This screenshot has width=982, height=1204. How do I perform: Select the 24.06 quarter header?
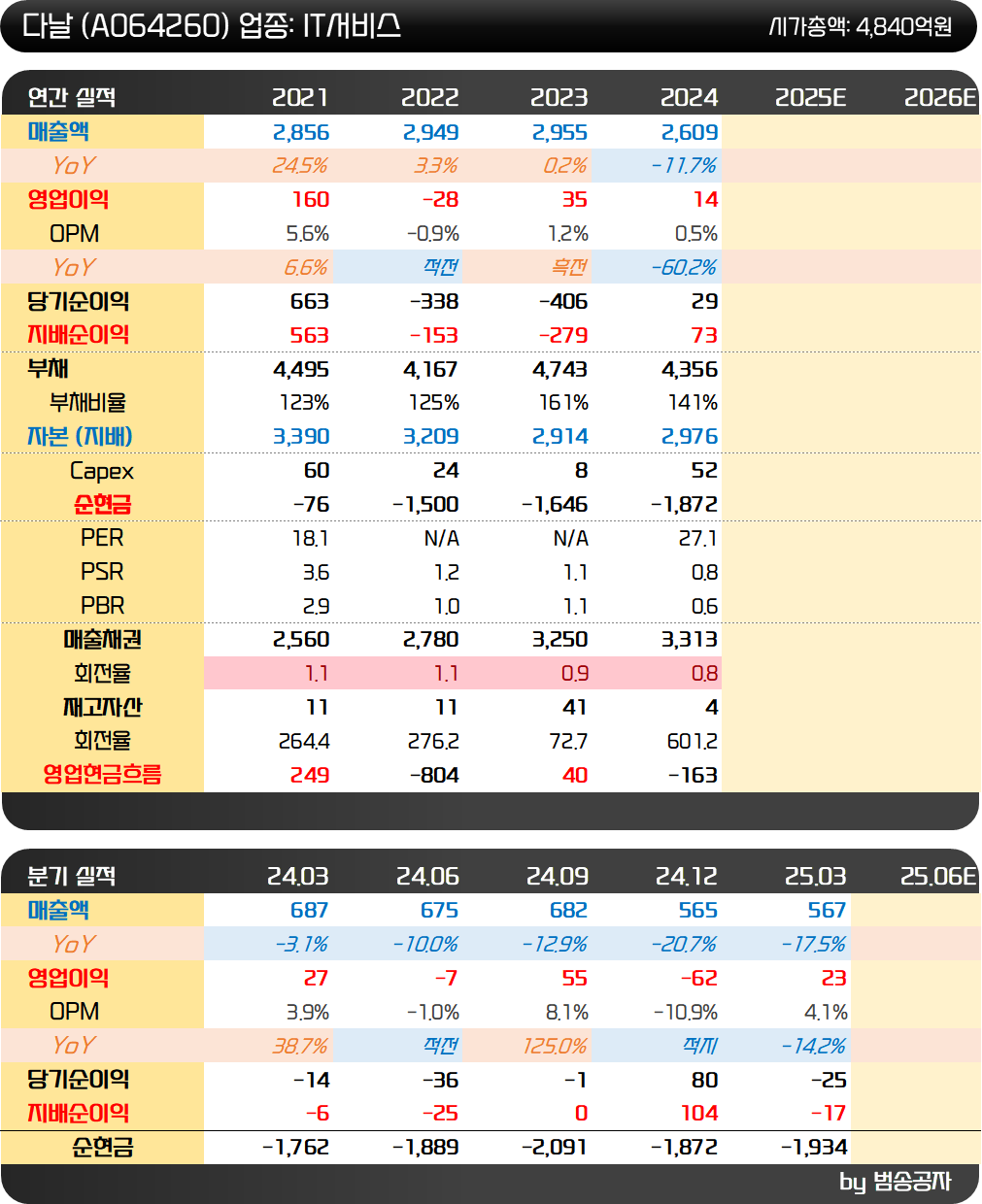[x=427, y=876]
